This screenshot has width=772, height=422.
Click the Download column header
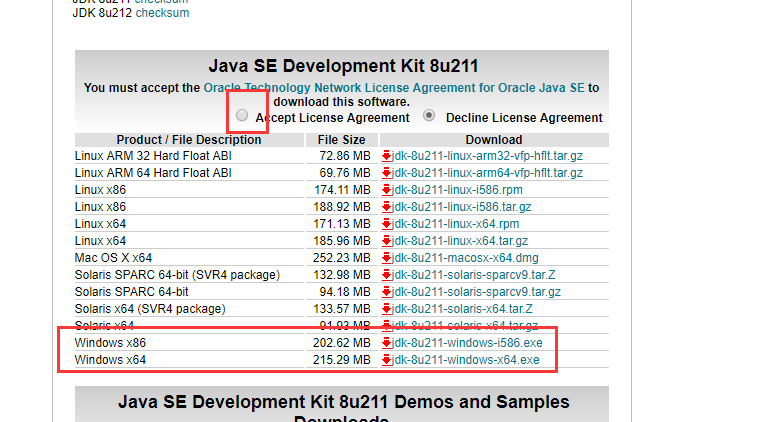tap(494, 140)
